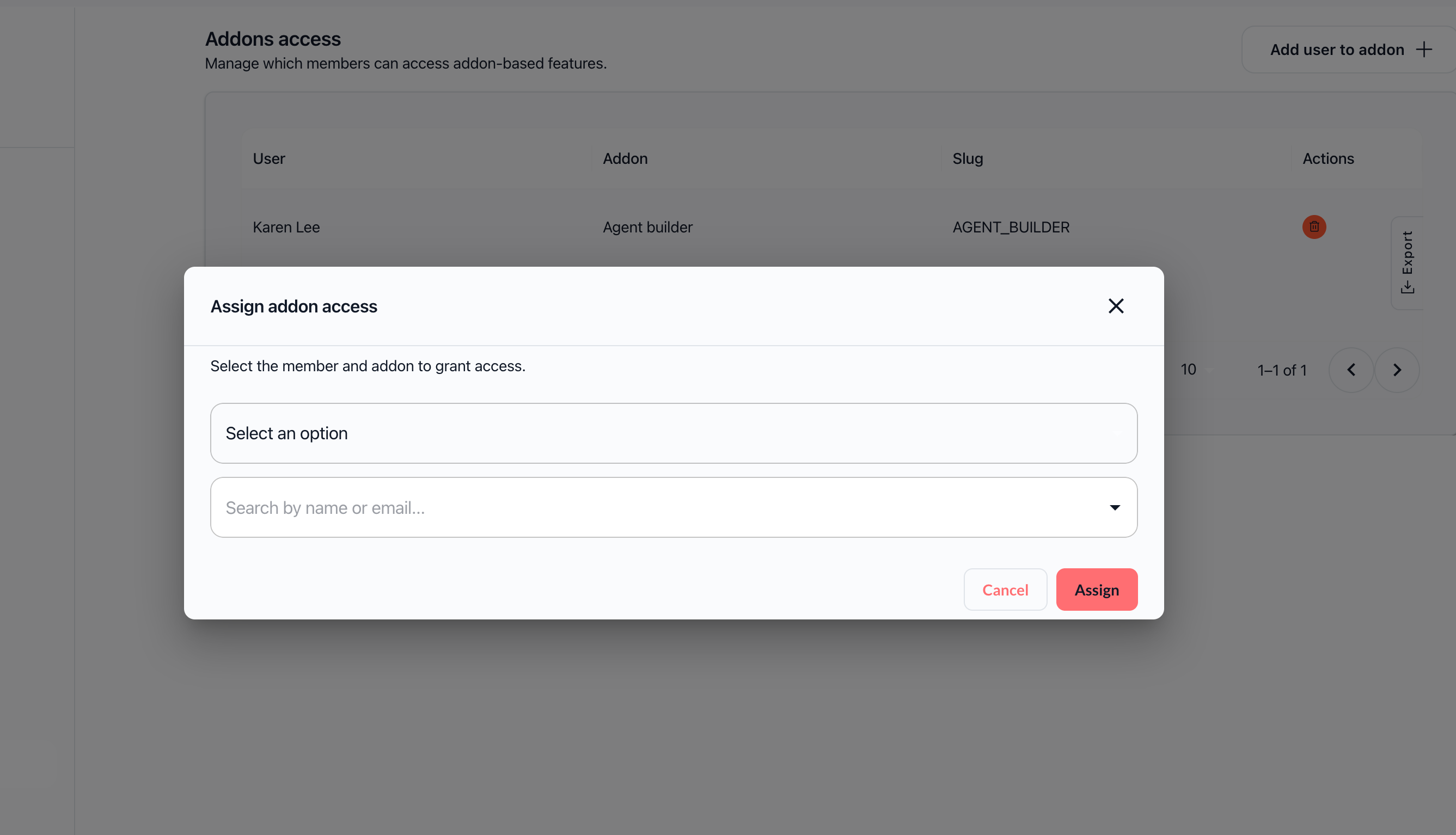This screenshot has width=1456, height=835.
Task: Click the red delete trash icon
Action: [1314, 227]
